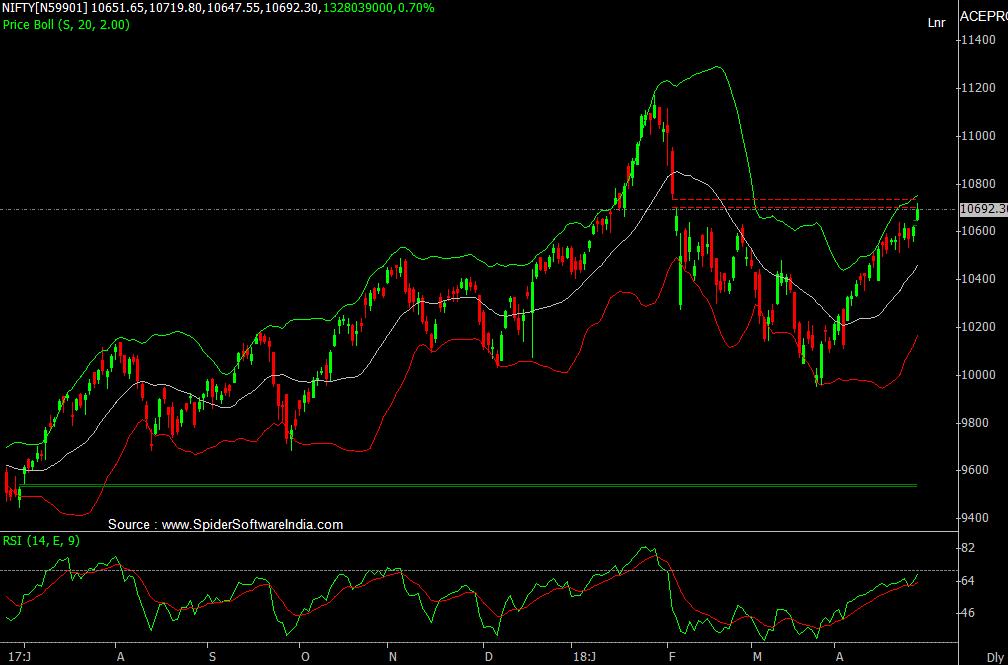Click the 0.70% change value in header
1008x665 pixels.
tap(415, 8)
